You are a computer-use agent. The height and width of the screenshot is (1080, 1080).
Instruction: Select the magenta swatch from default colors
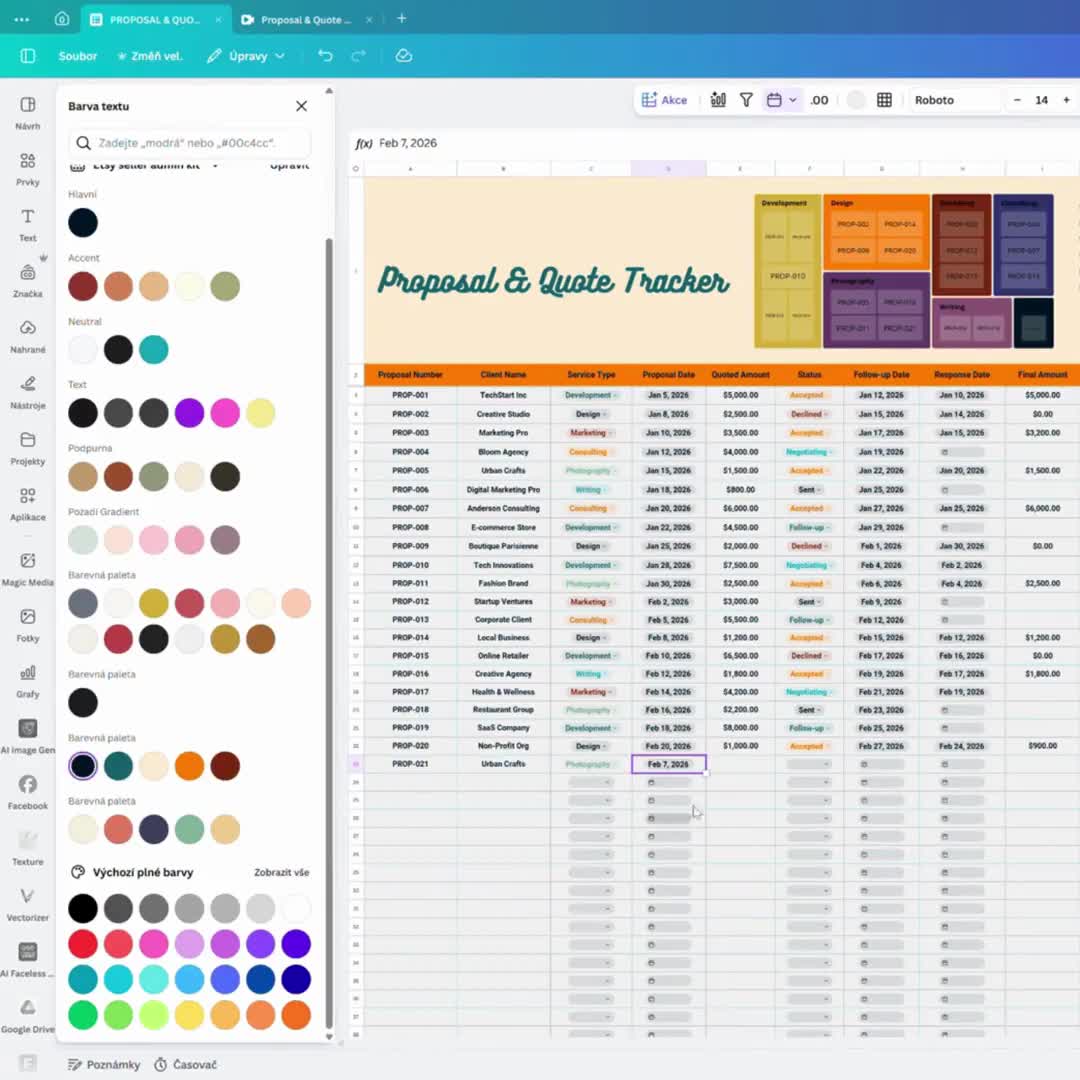pyautogui.click(x=154, y=943)
